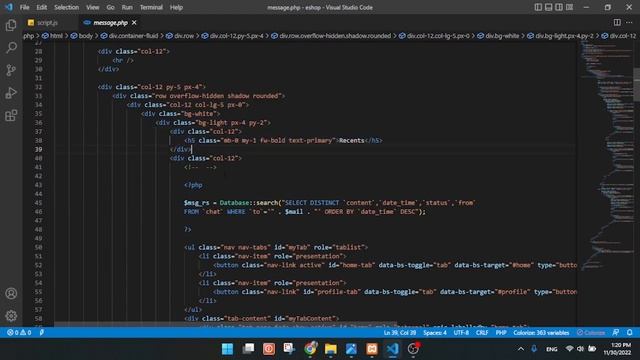Toggle the Panel layout icon
The height and width of the screenshot is (360, 640).
click(549, 7)
